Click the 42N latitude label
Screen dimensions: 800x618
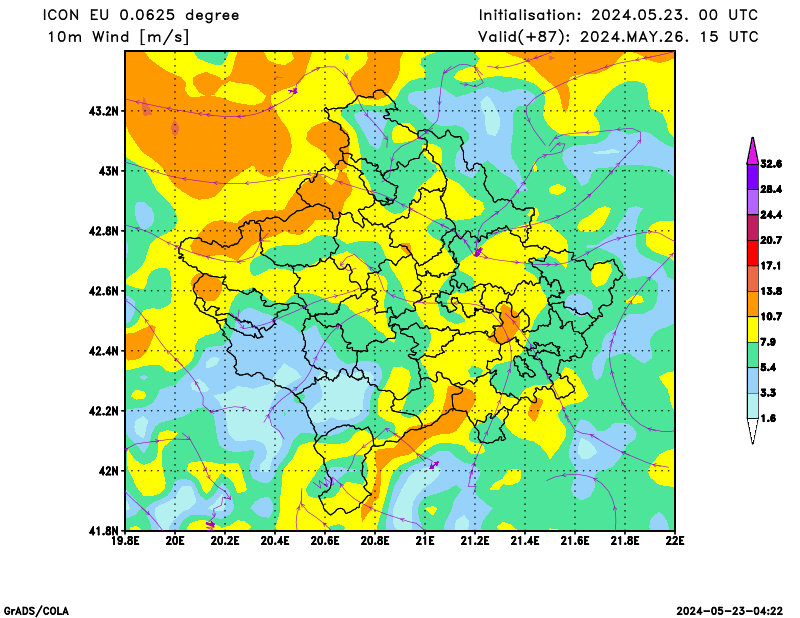click(109, 471)
